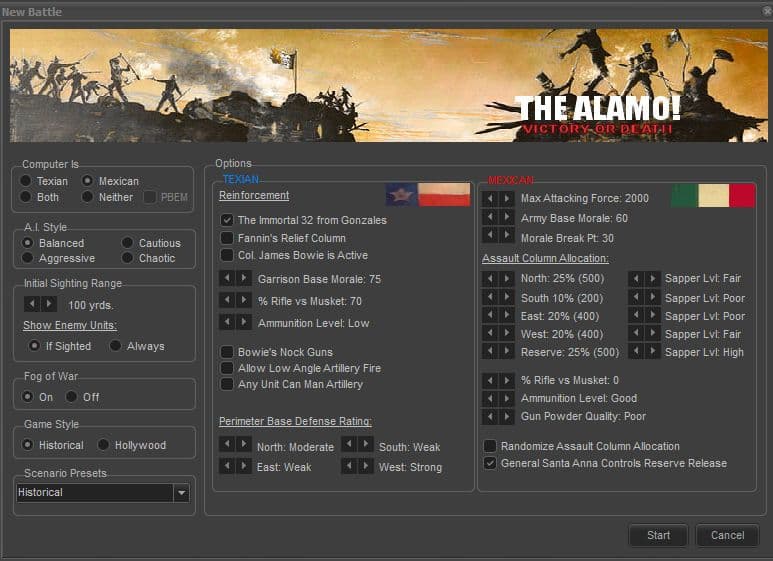Screen dimensions: 773x561
Task: Enable Fannin's Relief Column
Action: click(227, 238)
